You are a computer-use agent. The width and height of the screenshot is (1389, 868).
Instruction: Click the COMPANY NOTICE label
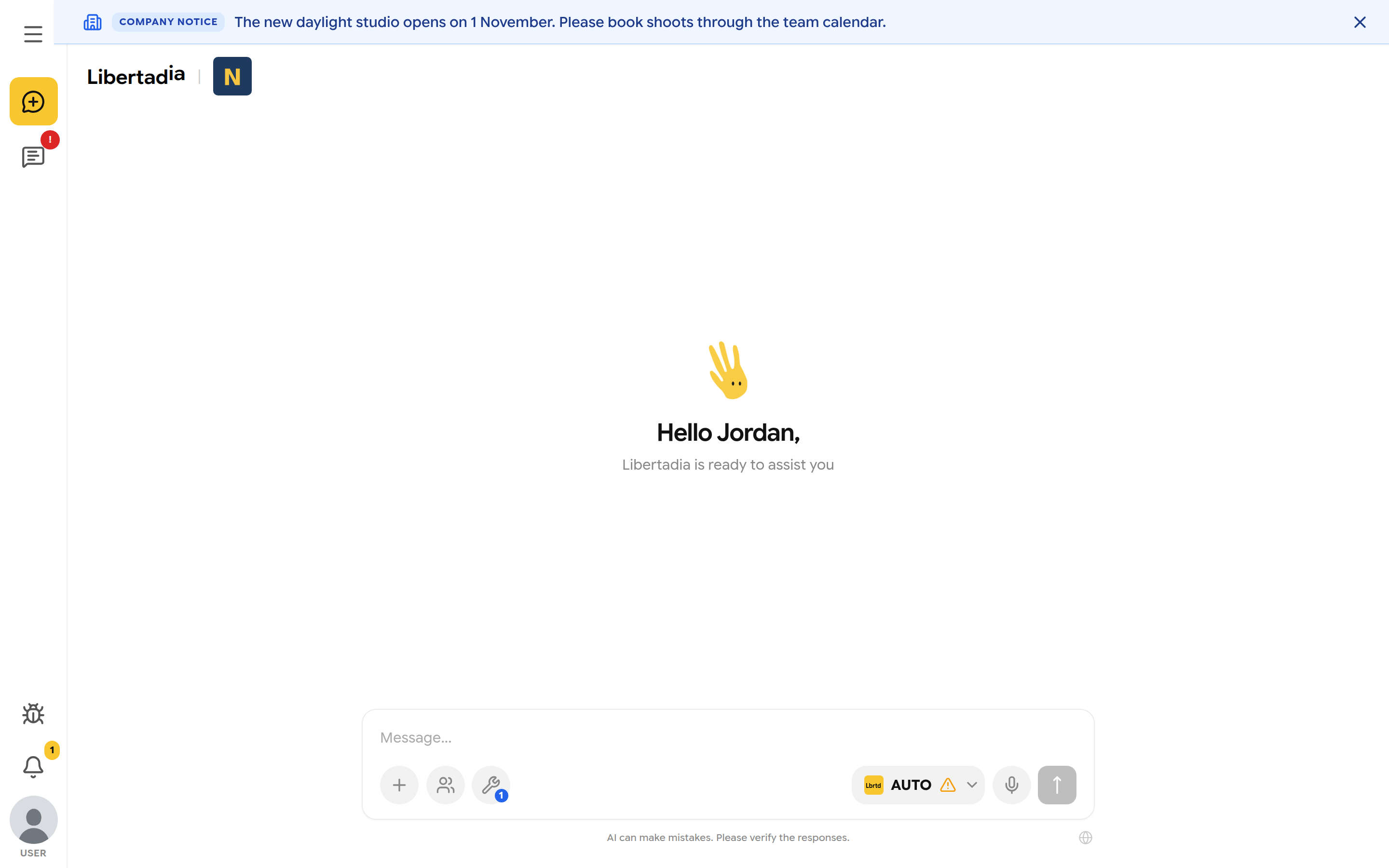point(168,22)
